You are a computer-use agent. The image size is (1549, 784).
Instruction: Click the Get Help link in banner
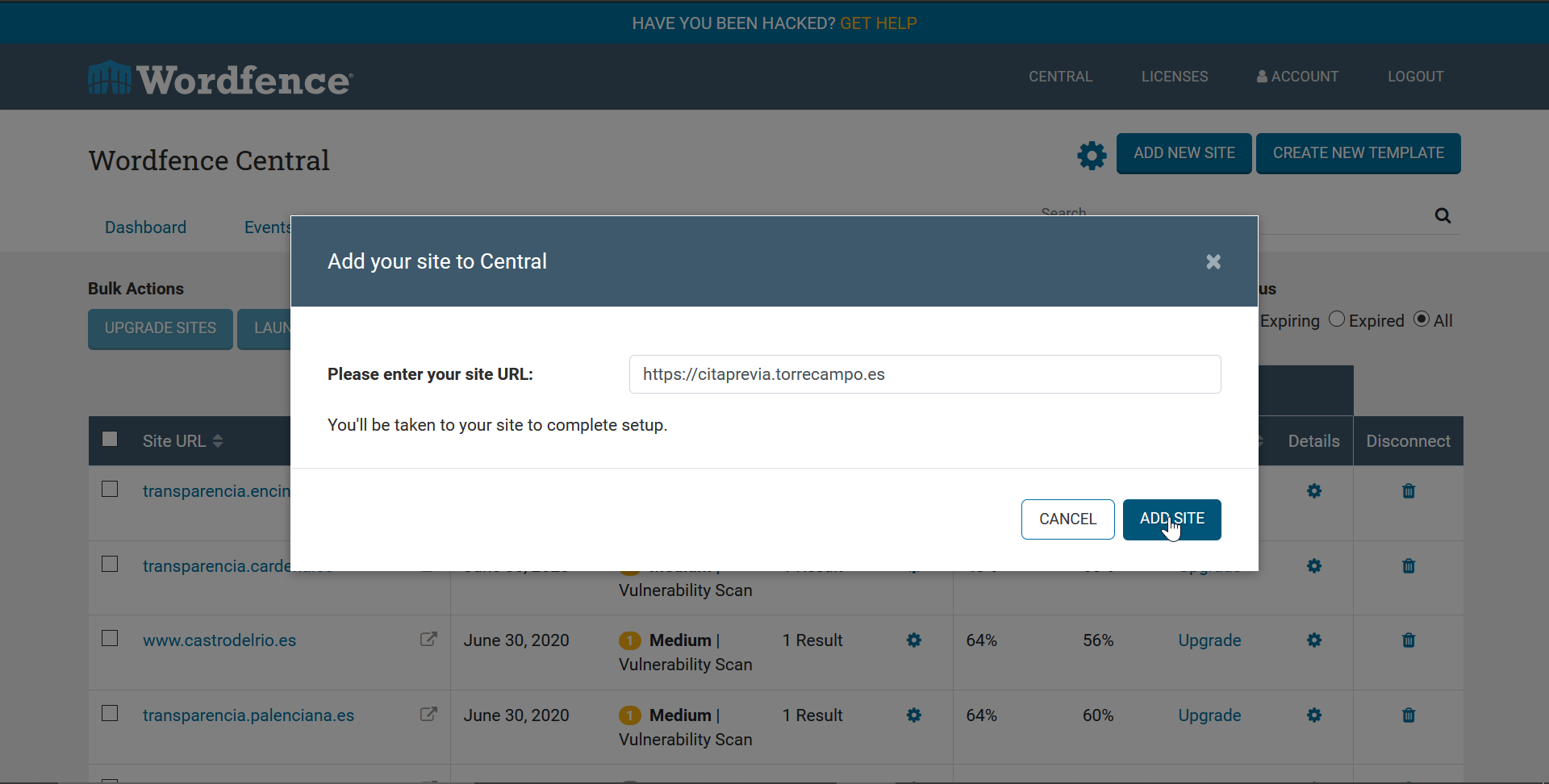[x=878, y=23]
